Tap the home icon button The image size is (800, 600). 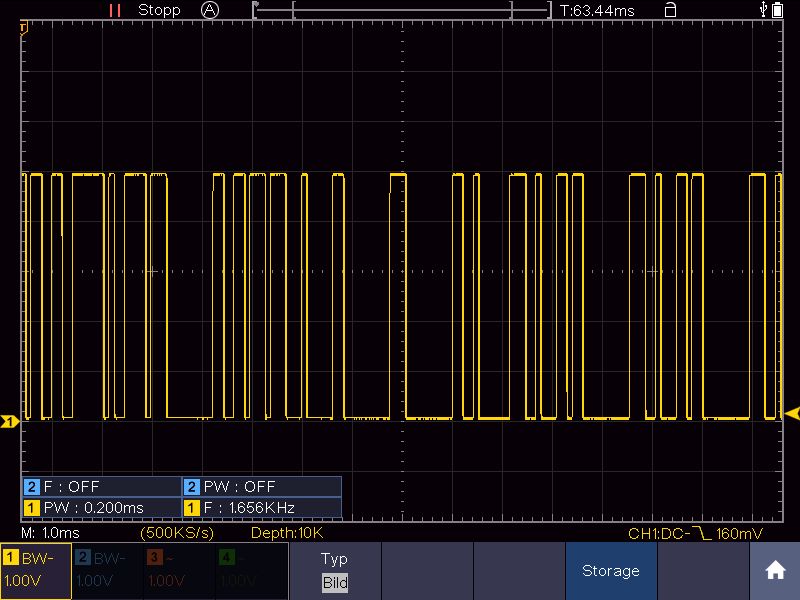pyautogui.click(x=775, y=570)
